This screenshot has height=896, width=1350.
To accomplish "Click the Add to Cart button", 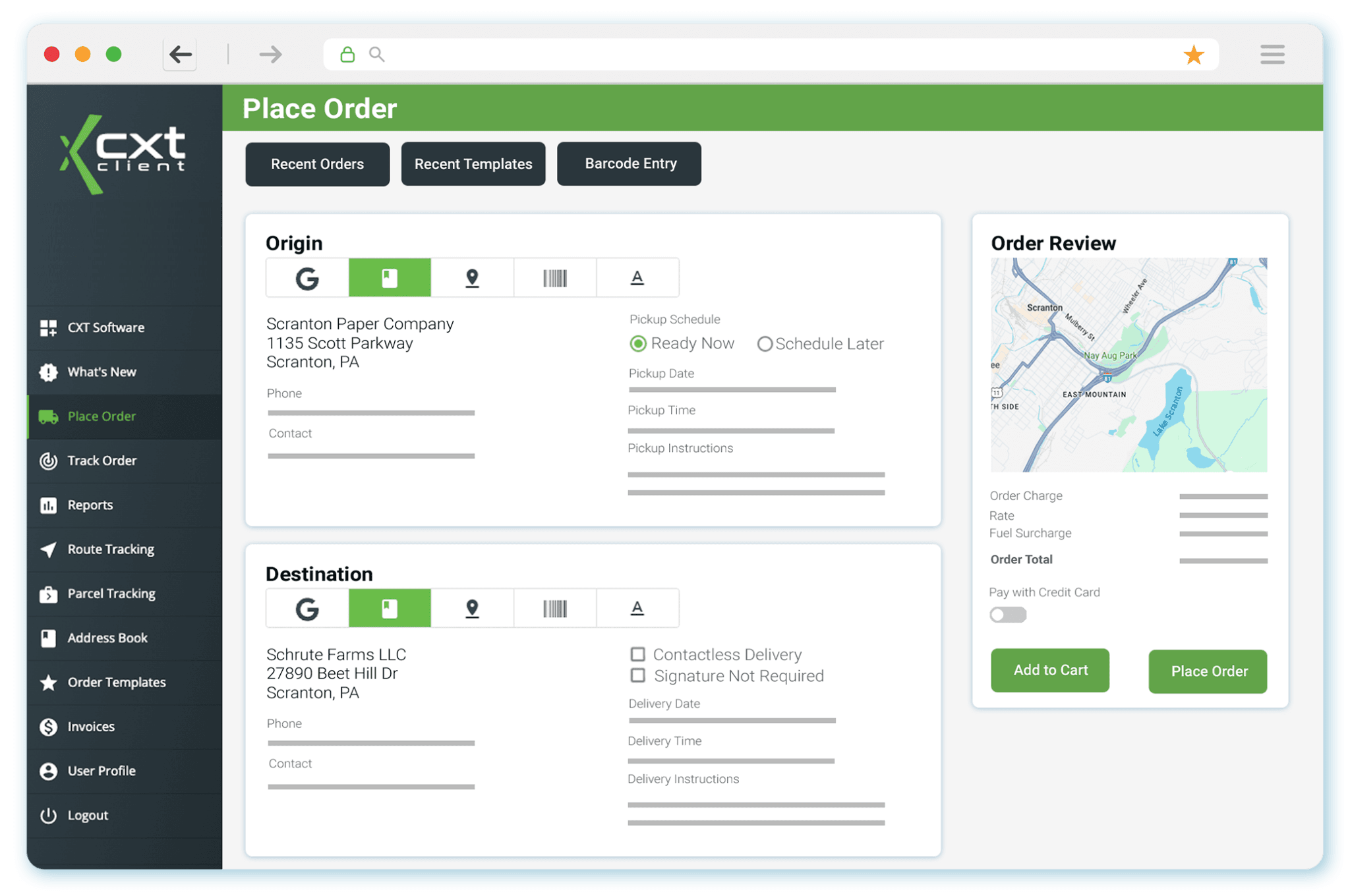I will coord(1049,670).
